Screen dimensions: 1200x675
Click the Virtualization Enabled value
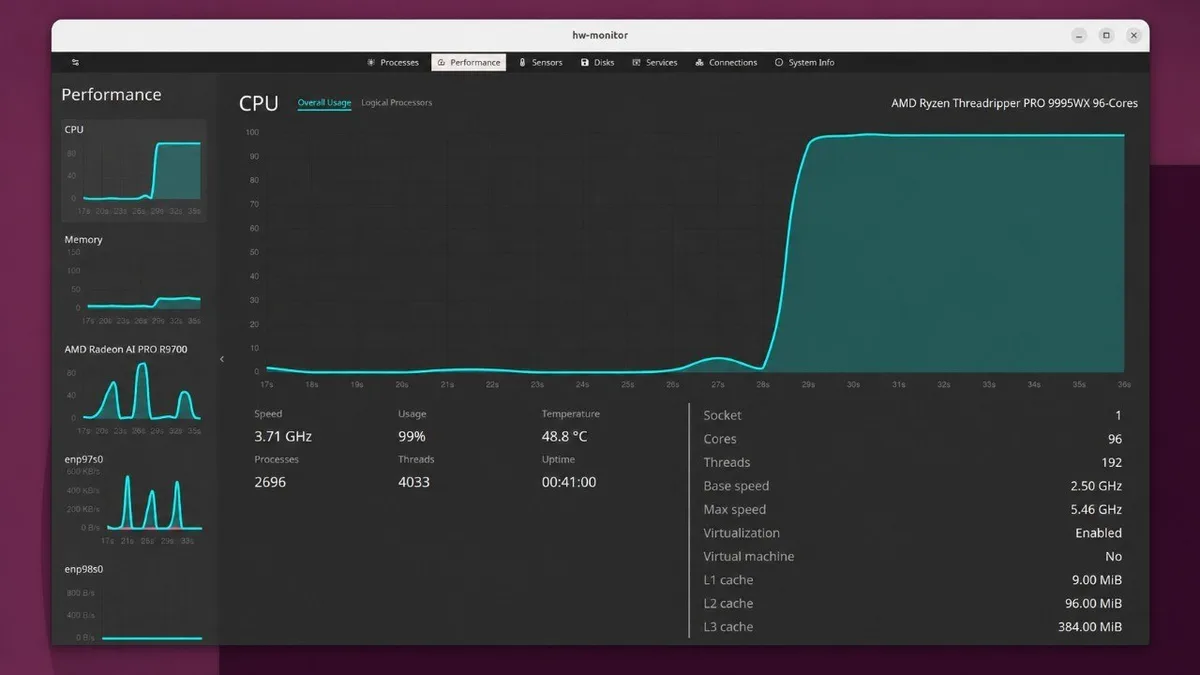click(1099, 533)
